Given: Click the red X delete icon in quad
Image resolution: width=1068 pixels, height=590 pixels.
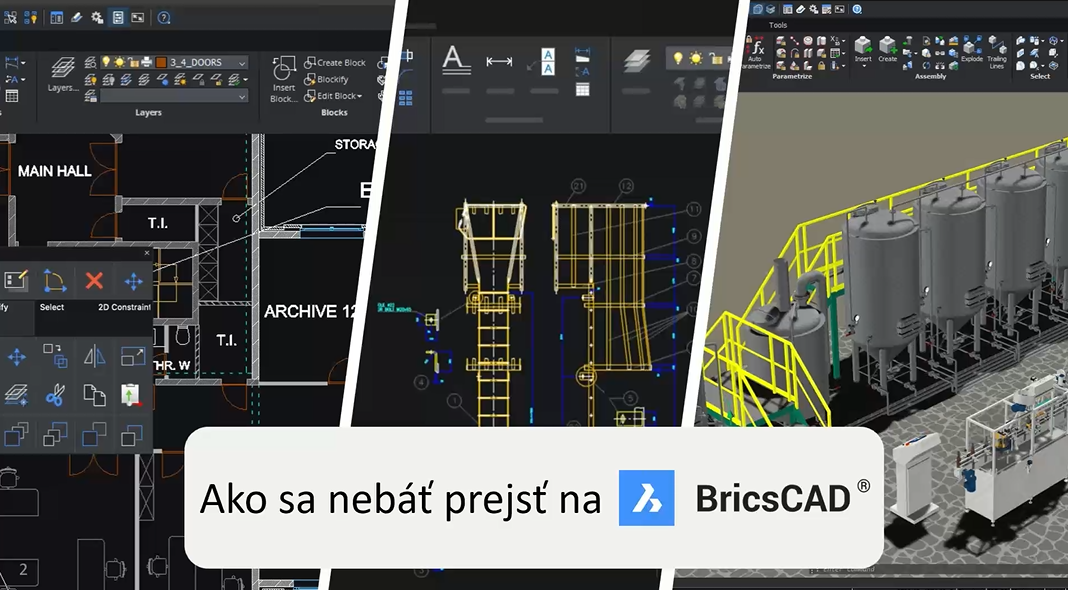Looking at the screenshot, I should [94, 281].
